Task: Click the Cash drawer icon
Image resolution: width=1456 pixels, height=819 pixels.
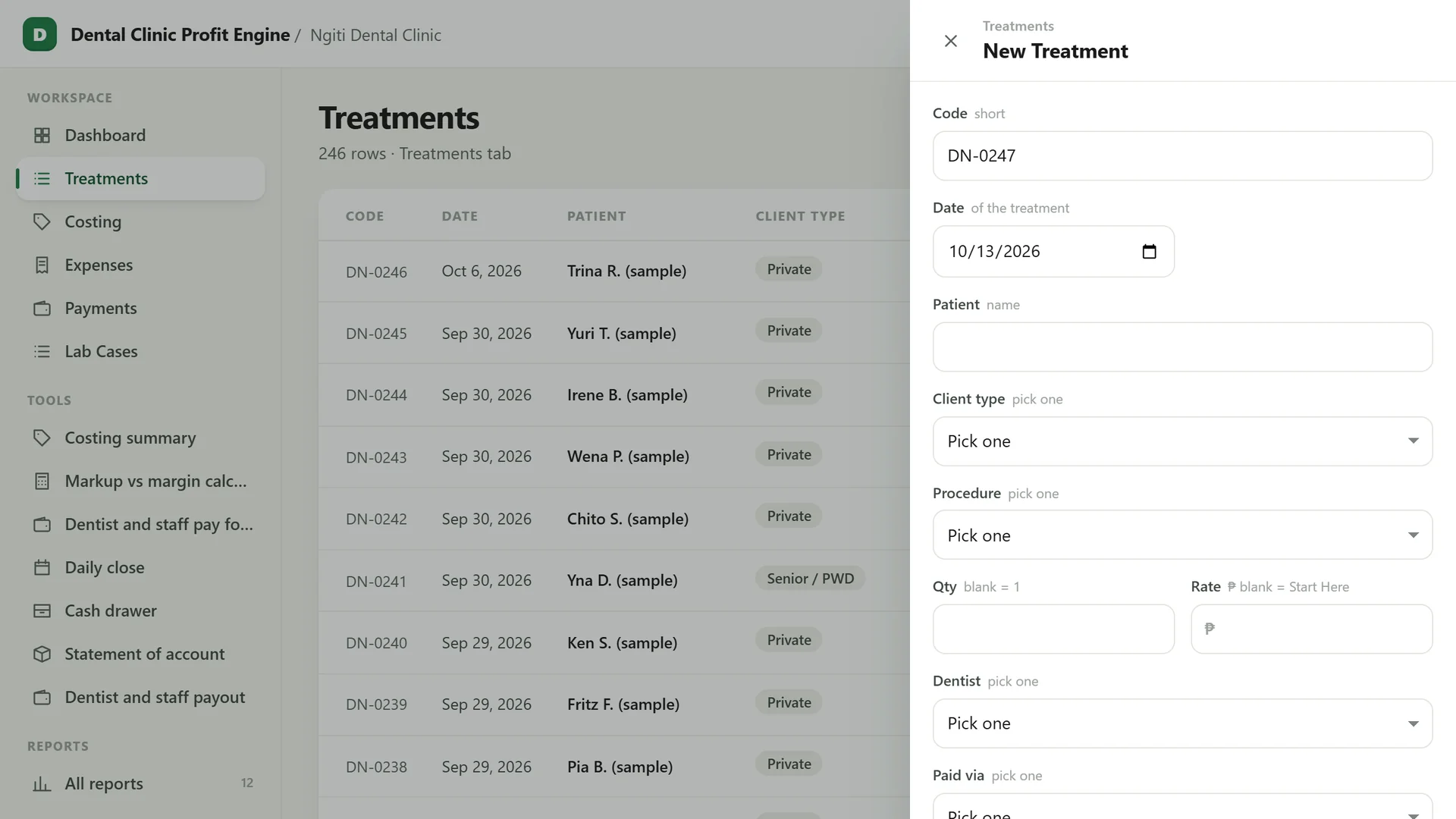Action: (42, 610)
